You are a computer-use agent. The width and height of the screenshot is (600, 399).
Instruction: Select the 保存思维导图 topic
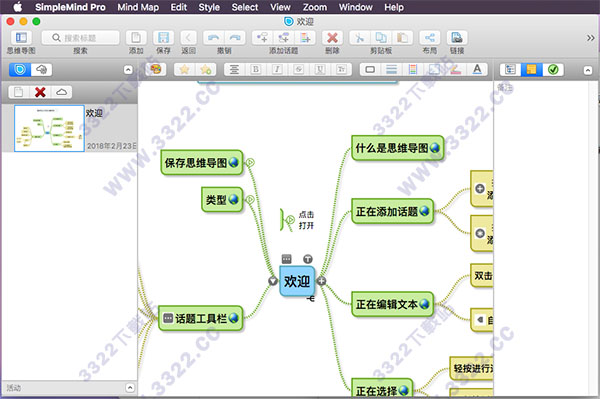click(x=202, y=163)
